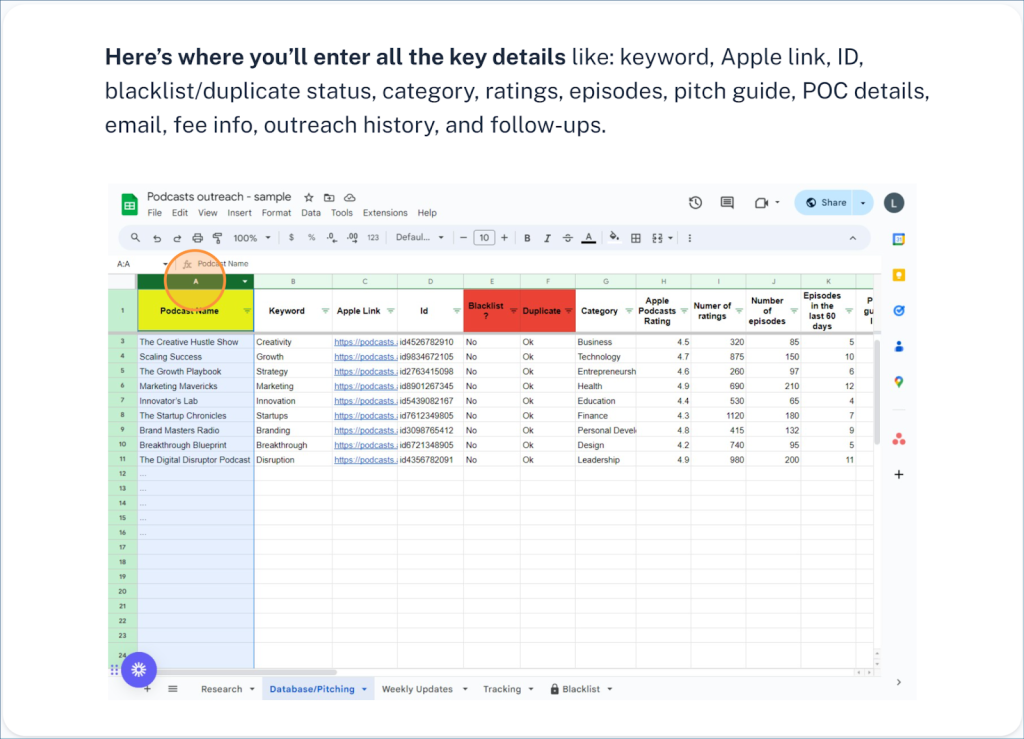
Task: Click the borders icon
Action: click(635, 238)
